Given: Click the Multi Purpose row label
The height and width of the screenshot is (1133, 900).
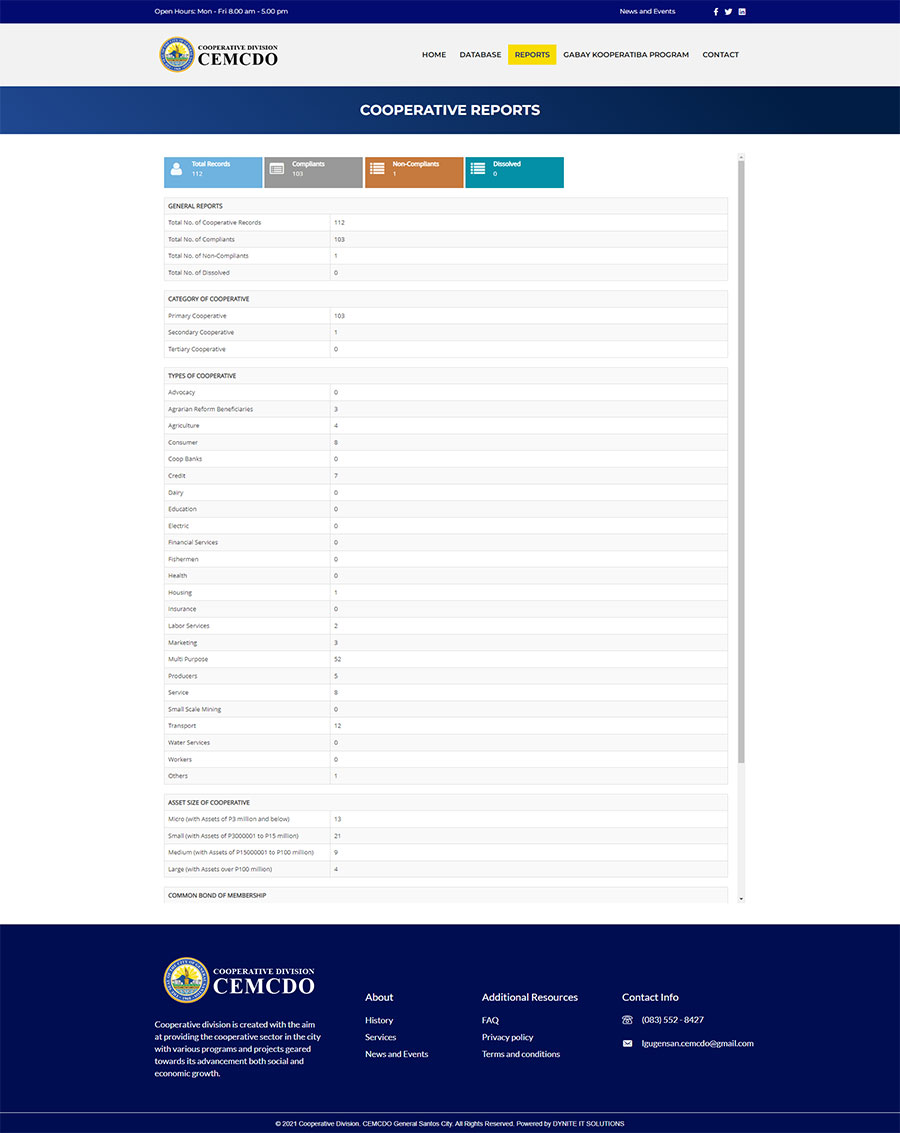Looking at the screenshot, I should pos(188,659).
